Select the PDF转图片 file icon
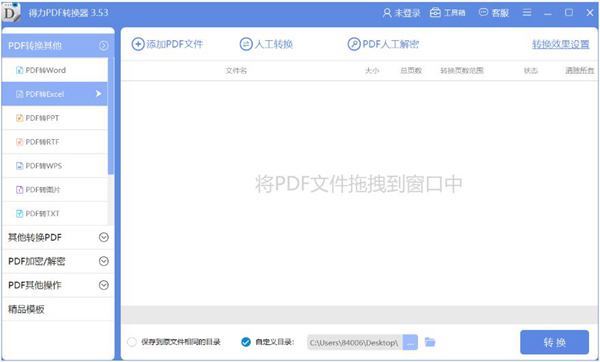 pyautogui.click(x=20, y=189)
